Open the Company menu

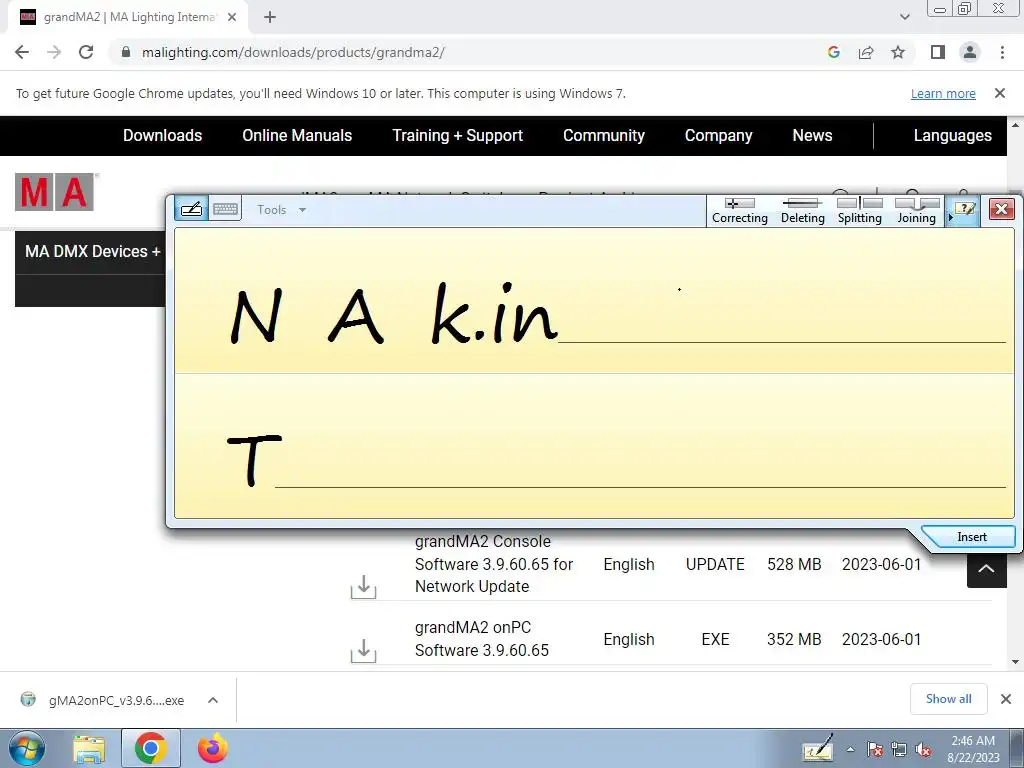click(x=718, y=135)
